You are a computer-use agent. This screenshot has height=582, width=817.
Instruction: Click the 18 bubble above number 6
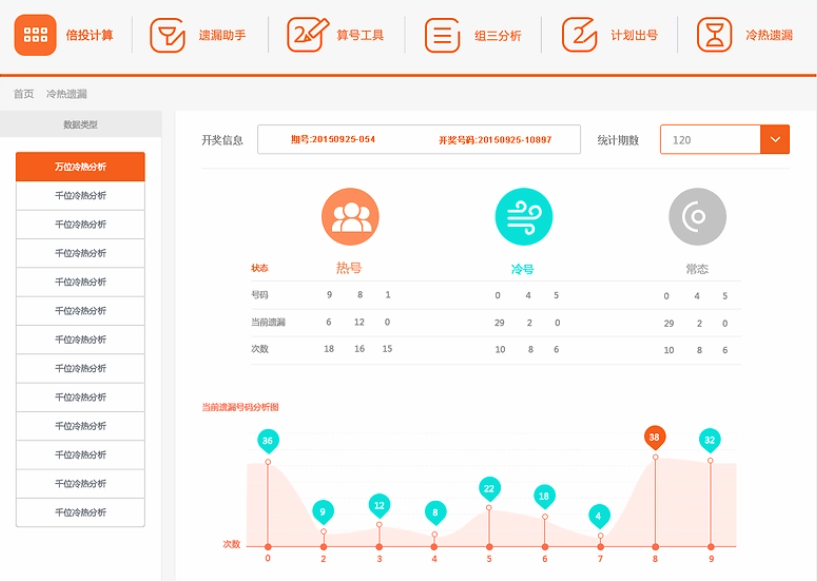pos(544,497)
